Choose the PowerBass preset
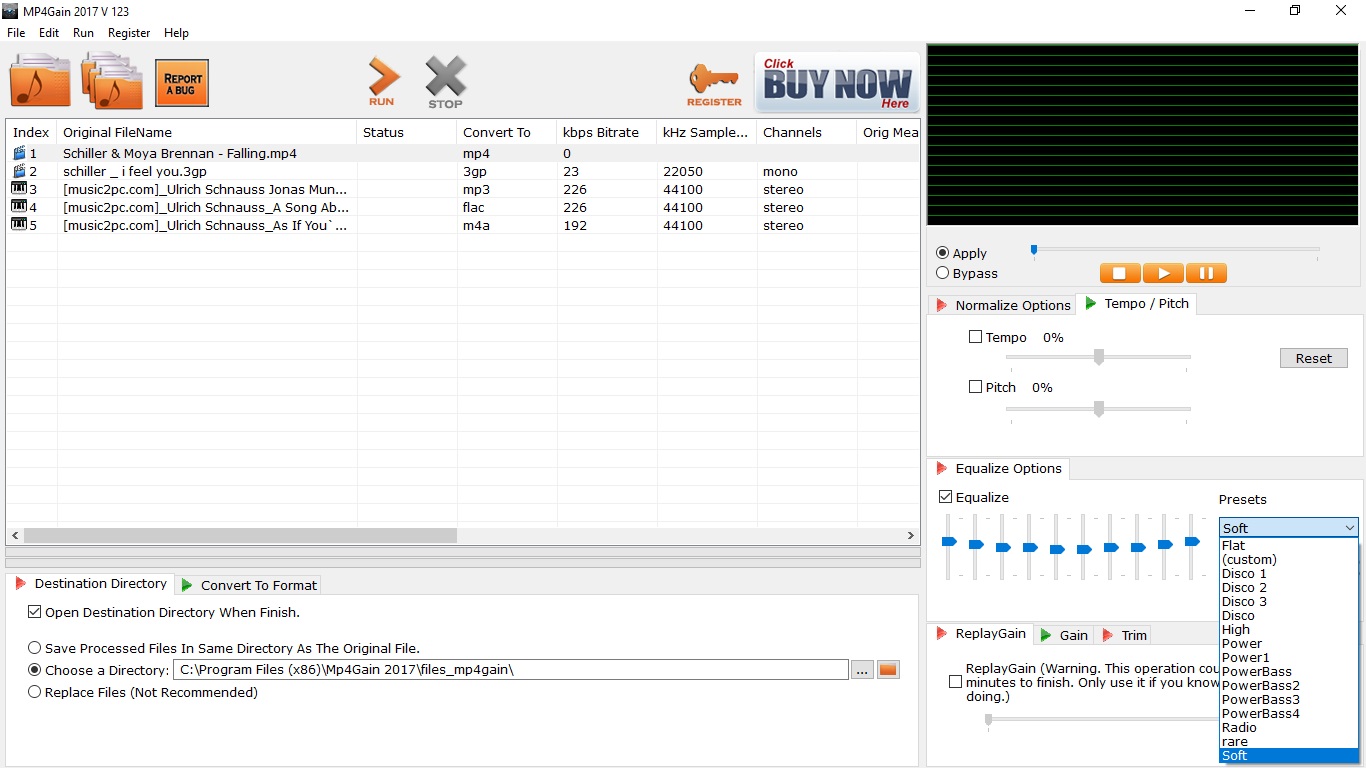This screenshot has height=768, width=1366. click(1289, 672)
